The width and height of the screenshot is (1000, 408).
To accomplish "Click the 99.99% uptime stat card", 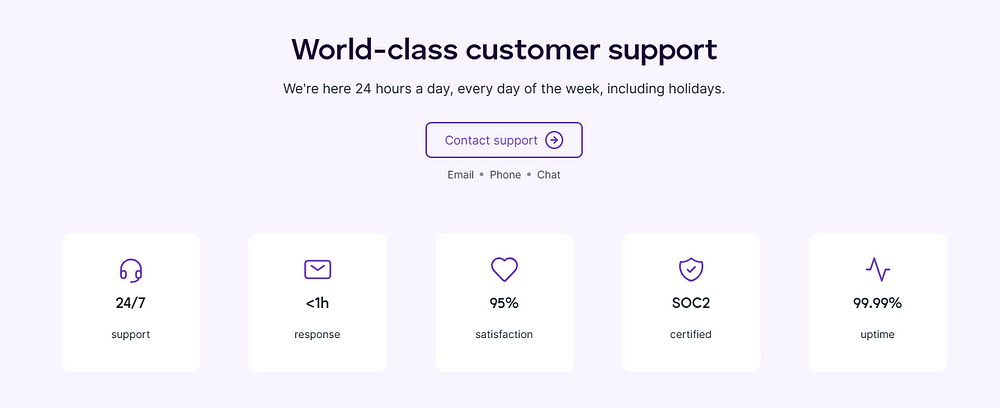I will pos(878,302).
